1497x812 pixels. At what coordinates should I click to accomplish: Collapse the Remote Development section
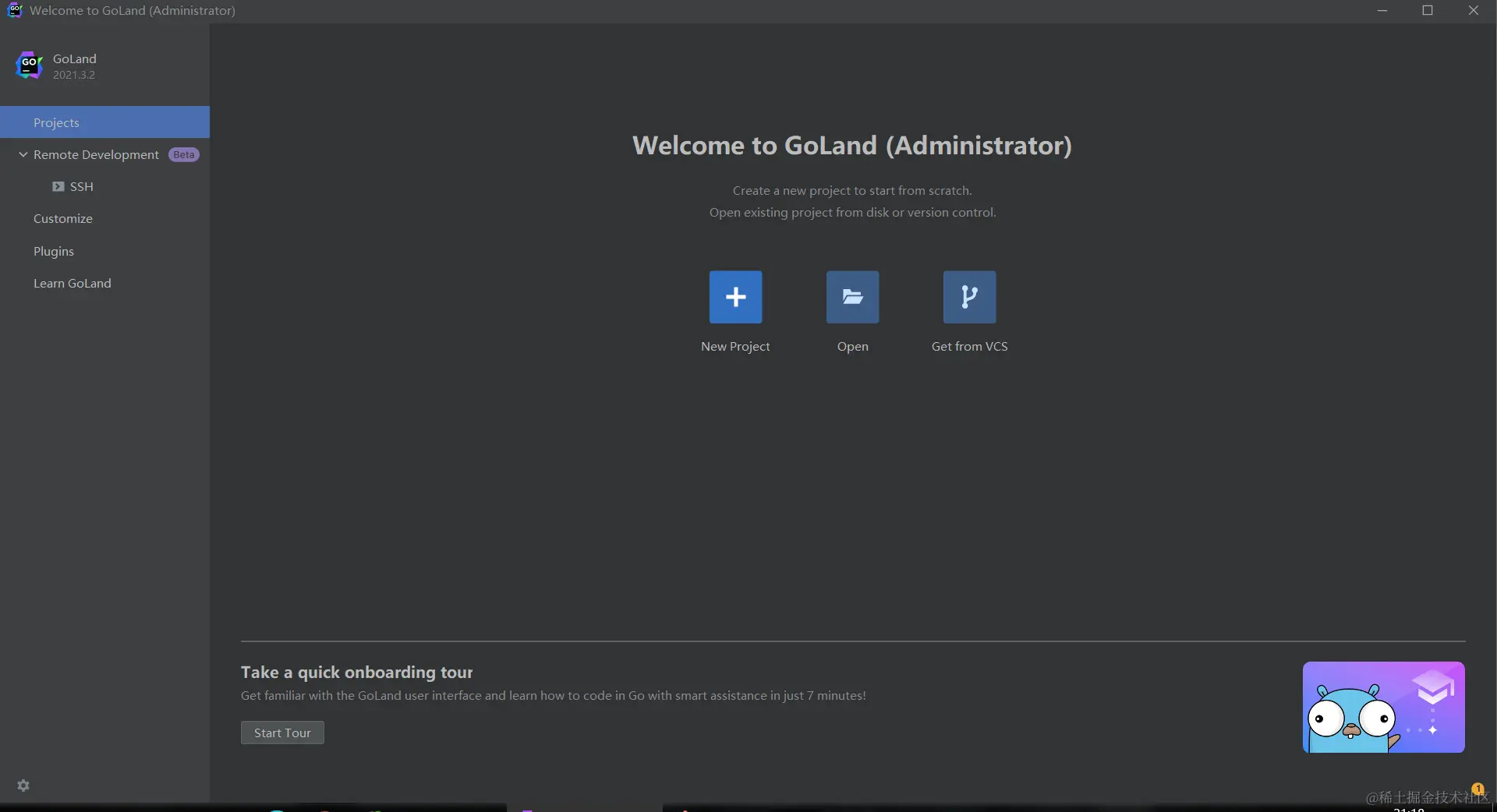coord(23,154)
